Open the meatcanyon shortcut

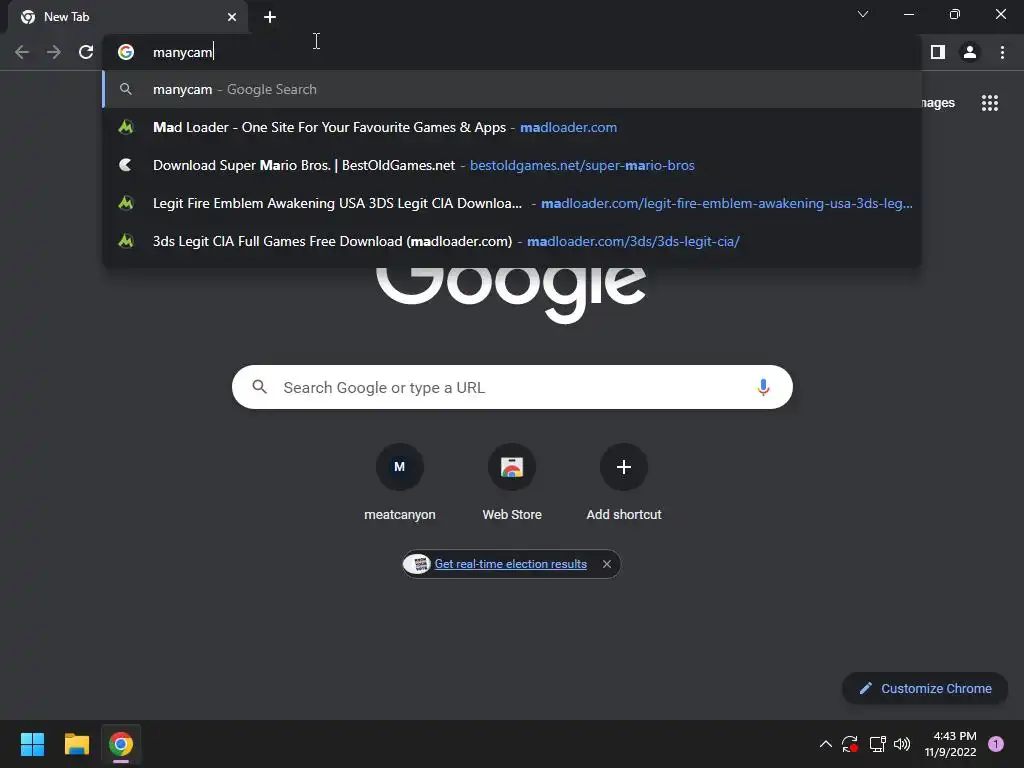[x=400, y=482]
